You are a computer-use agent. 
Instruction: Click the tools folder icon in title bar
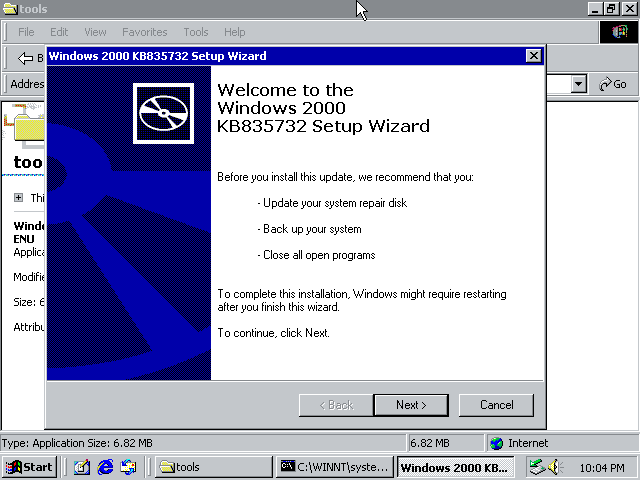(10, 9)
